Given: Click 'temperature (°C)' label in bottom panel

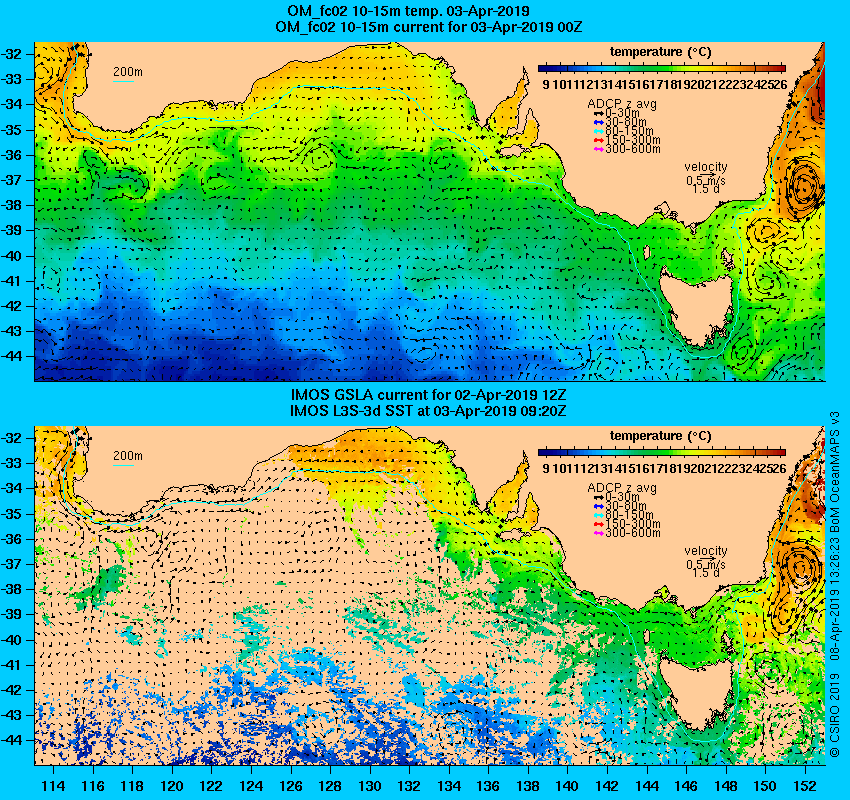Looking at the screenshot, I should coord(660,436).
